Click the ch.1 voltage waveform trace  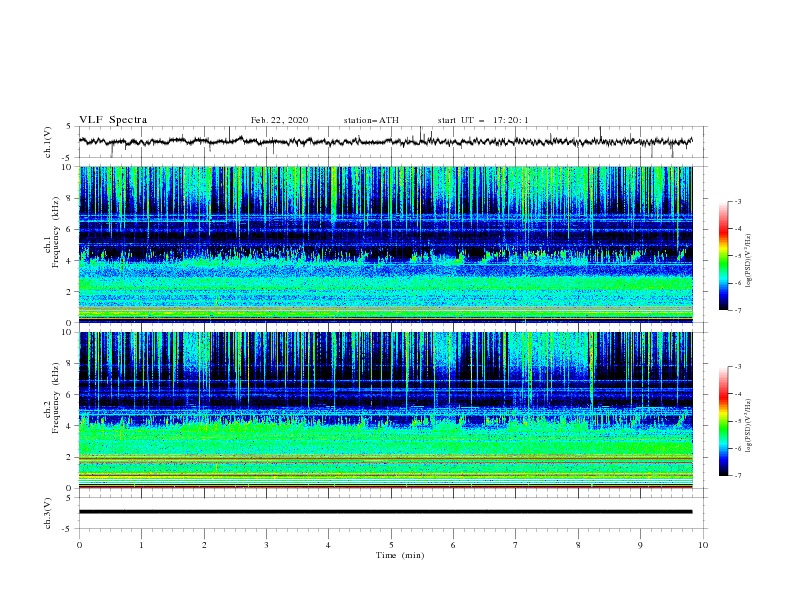pos(385,141)
